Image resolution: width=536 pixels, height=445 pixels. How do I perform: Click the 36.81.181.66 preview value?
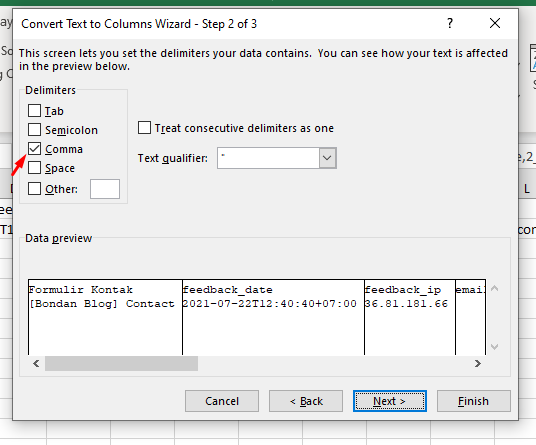406,304
